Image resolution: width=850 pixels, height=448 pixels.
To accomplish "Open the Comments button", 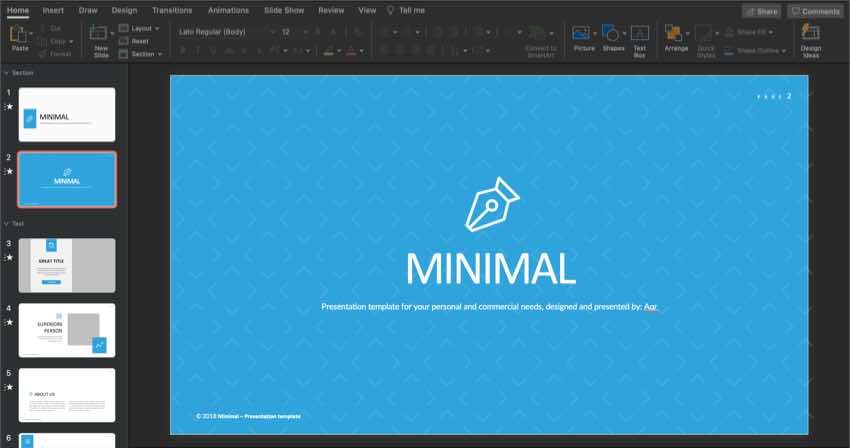I will point(815,11).
